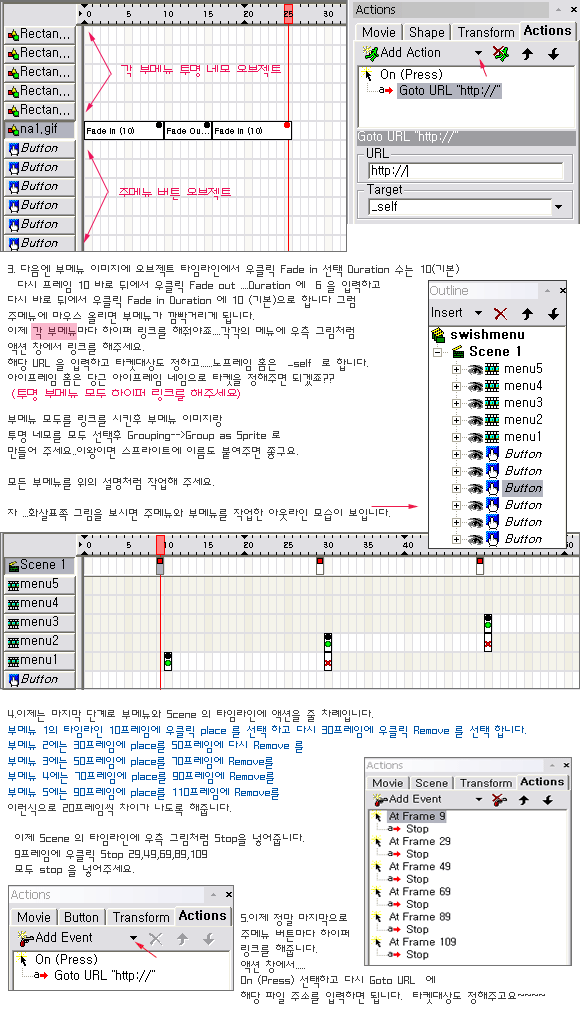
Task: Select Stop action under At Frame 109
Action: [417, 955]
